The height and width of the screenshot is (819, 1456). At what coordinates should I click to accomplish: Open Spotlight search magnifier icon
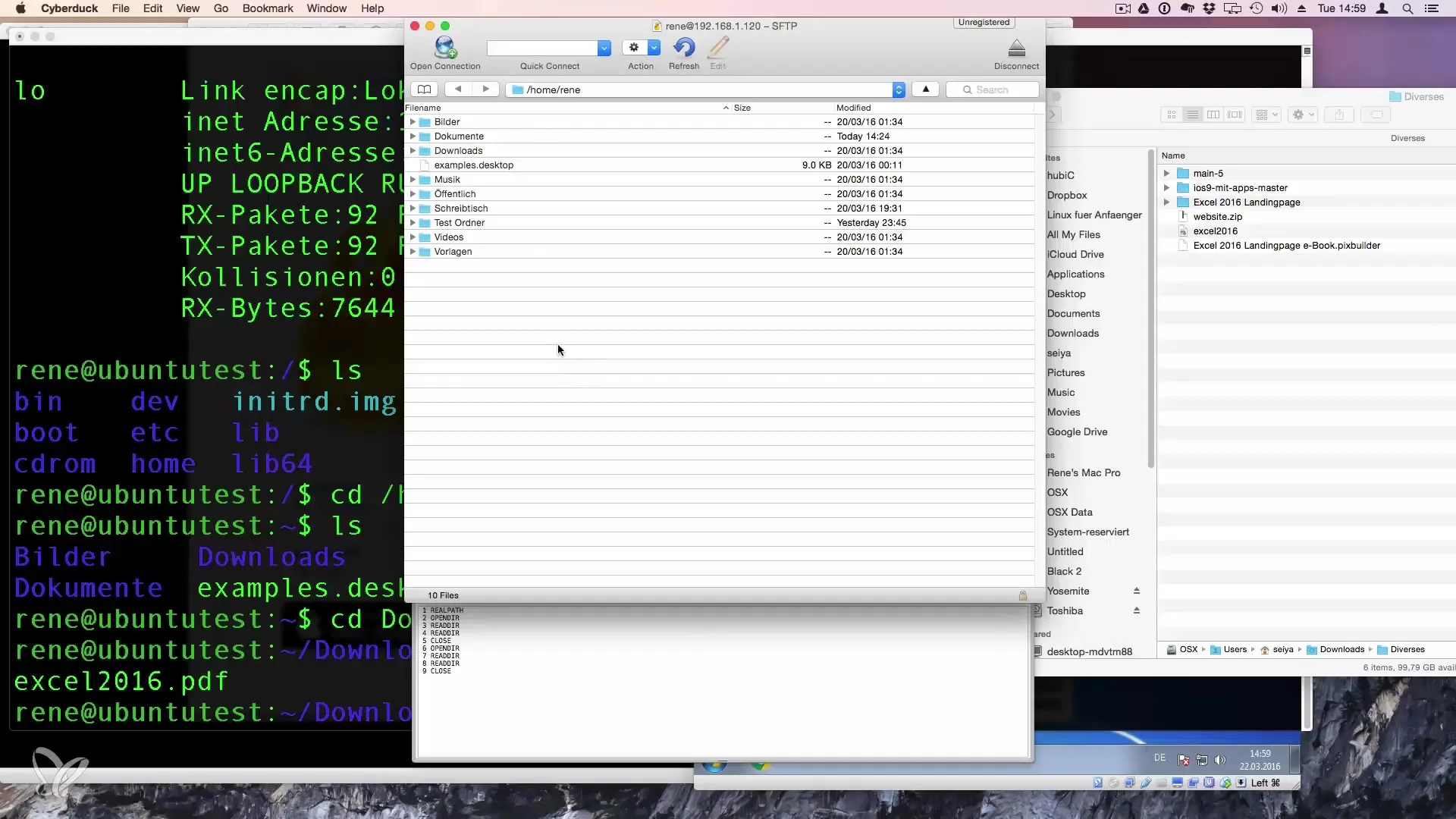point(1407,8)
